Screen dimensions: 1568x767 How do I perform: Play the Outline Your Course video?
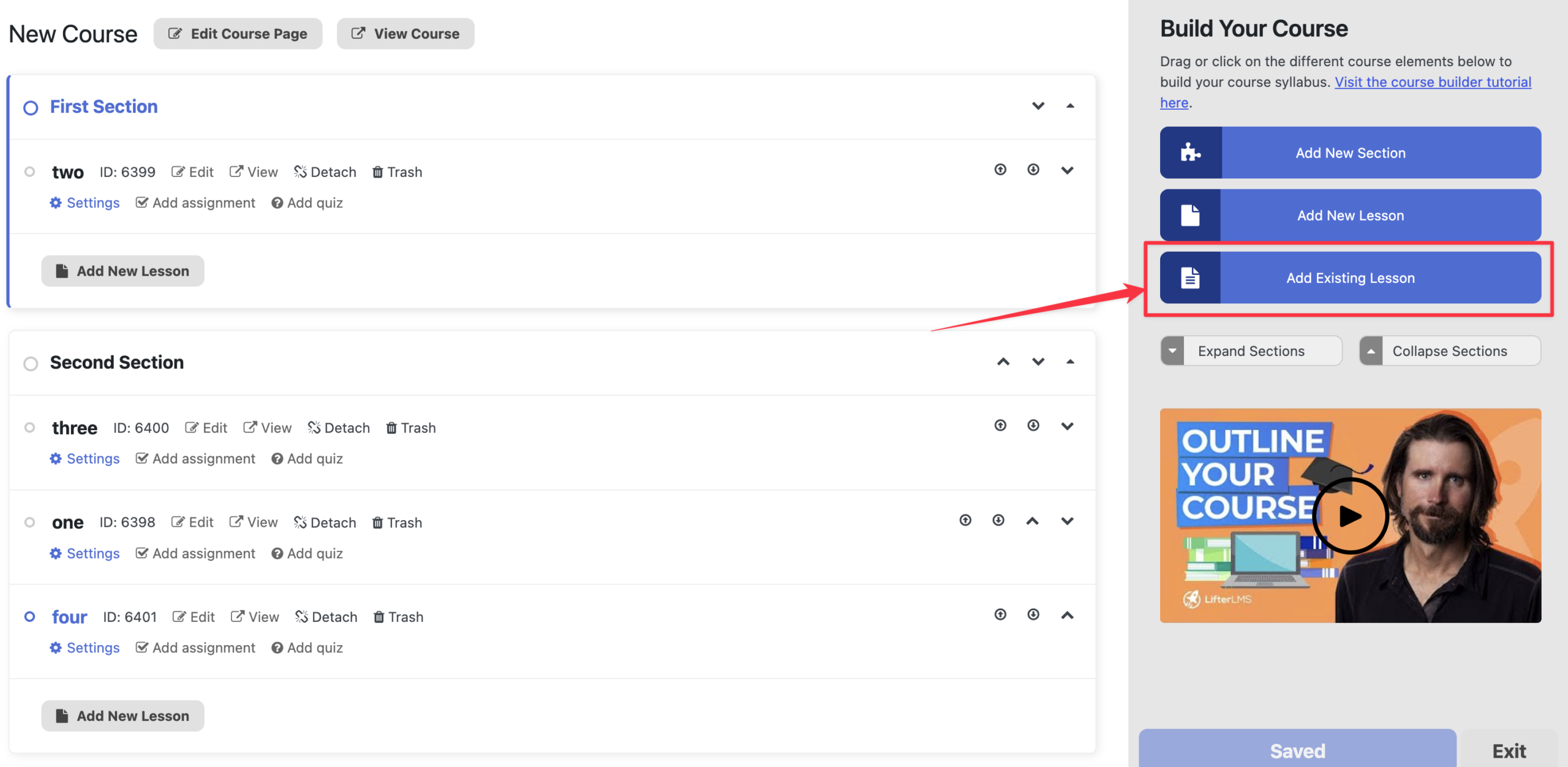(x=1350, y=516)
